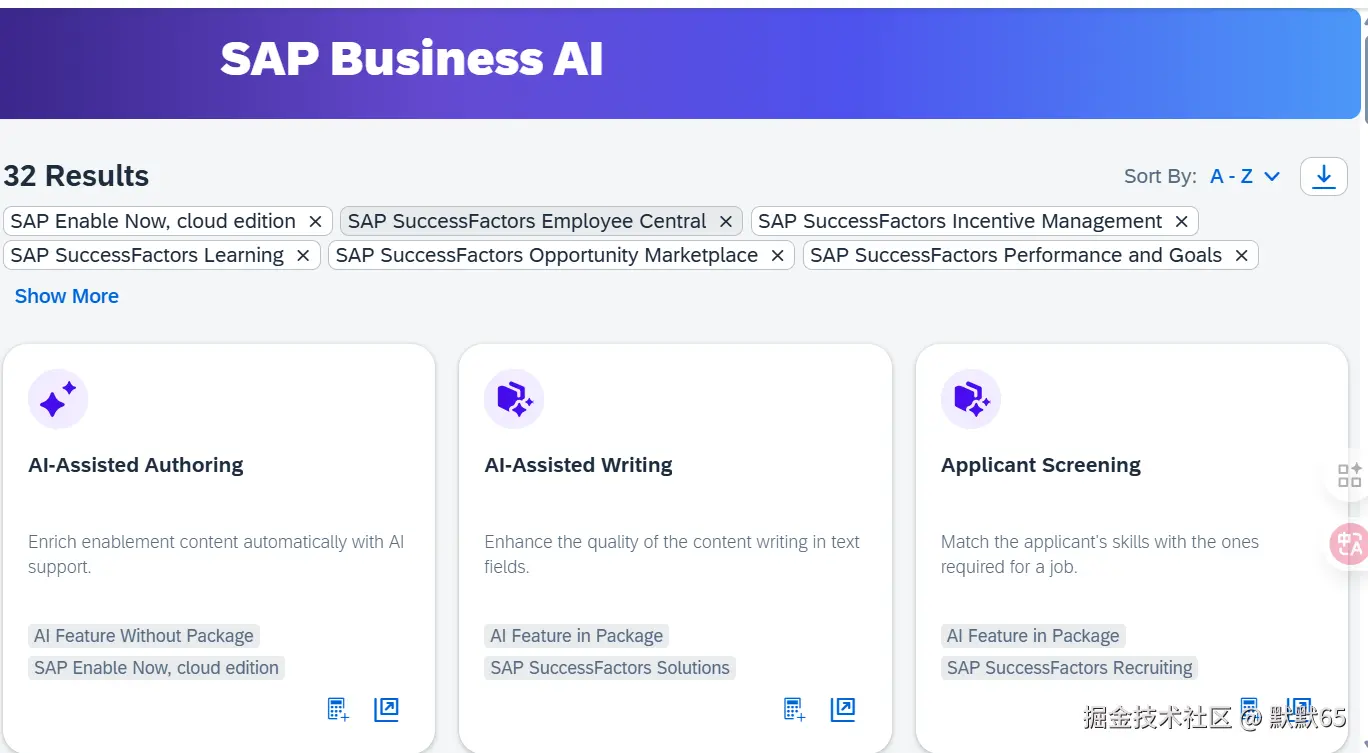Viewport: 1368px width, 753px height.
Task: Click the Applicant Screening card icon
Action: 971,399
